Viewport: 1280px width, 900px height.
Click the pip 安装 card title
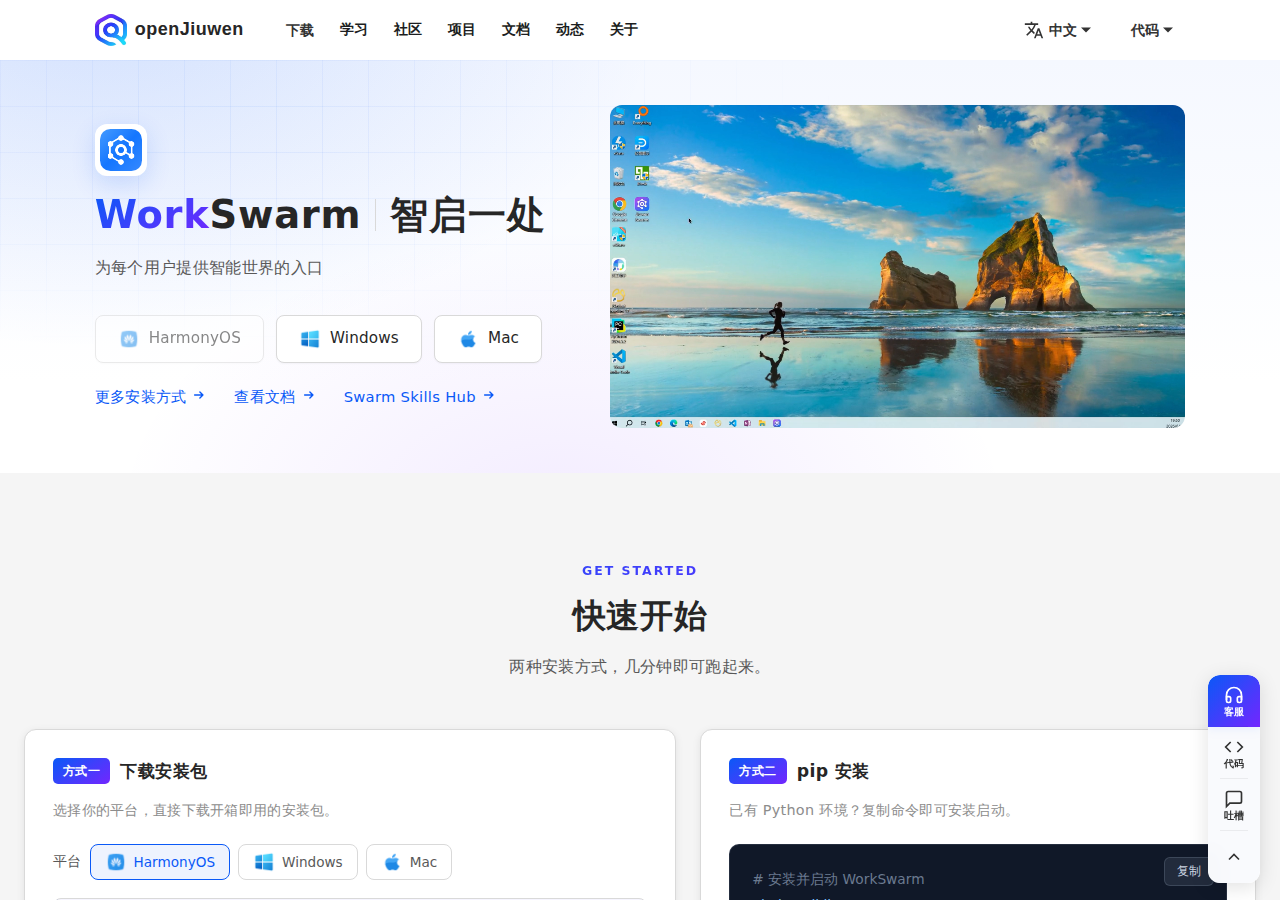[833, 771]
